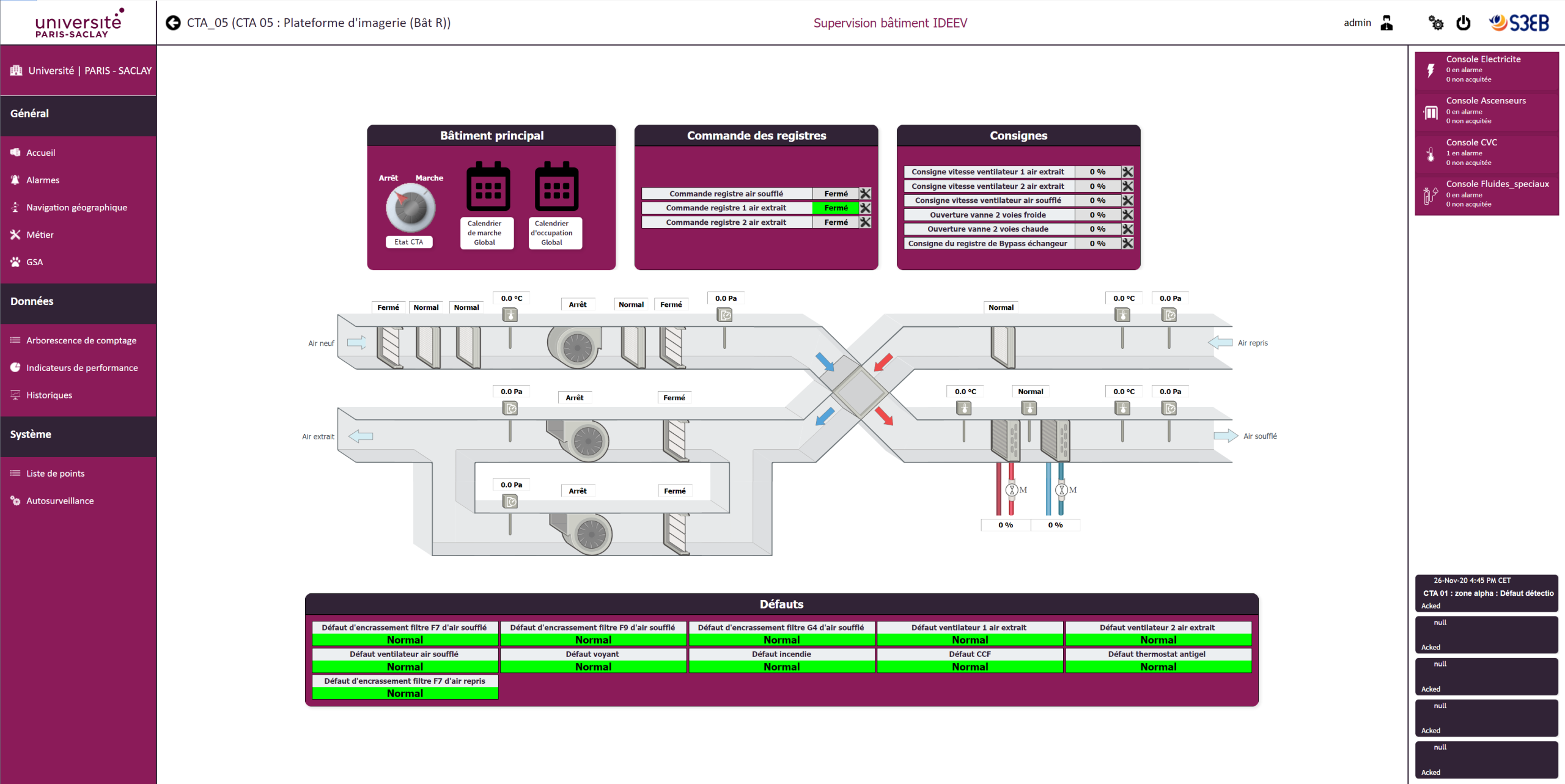Click the power logout icon
This screenshot has height=784, width=1565.
click(x=1463, y=23)
